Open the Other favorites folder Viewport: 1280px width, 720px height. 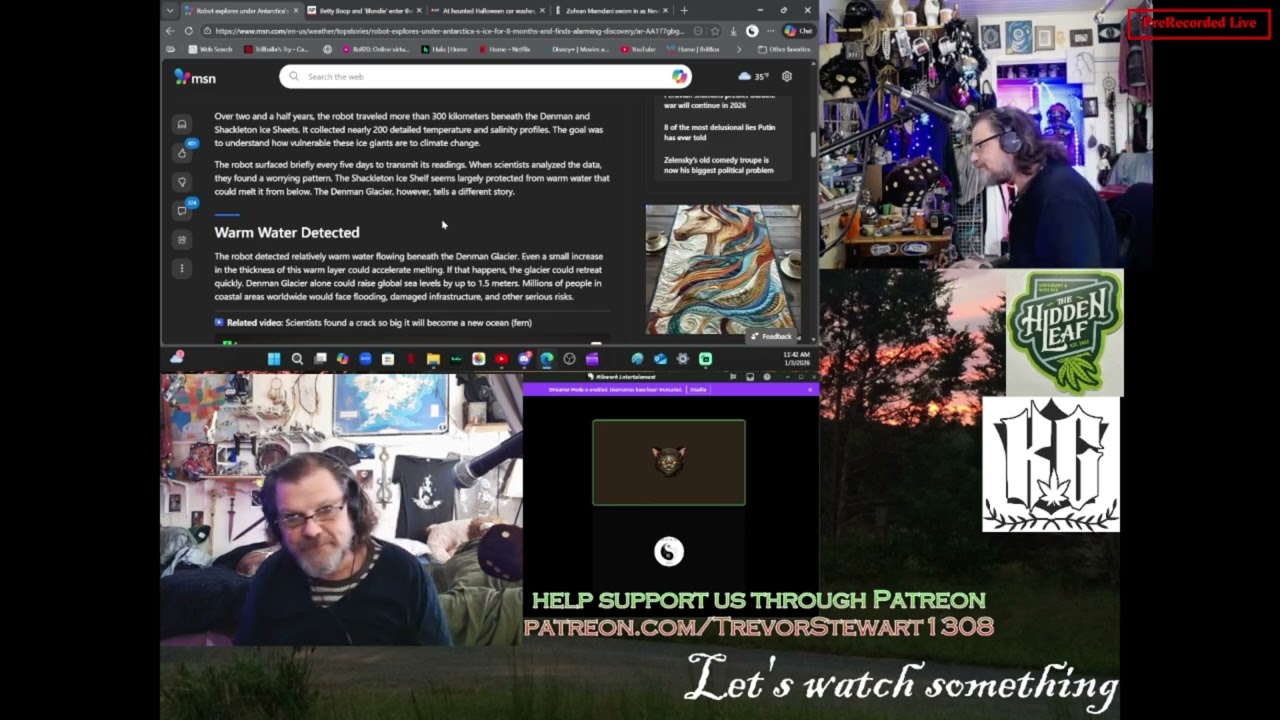point(785,49)
